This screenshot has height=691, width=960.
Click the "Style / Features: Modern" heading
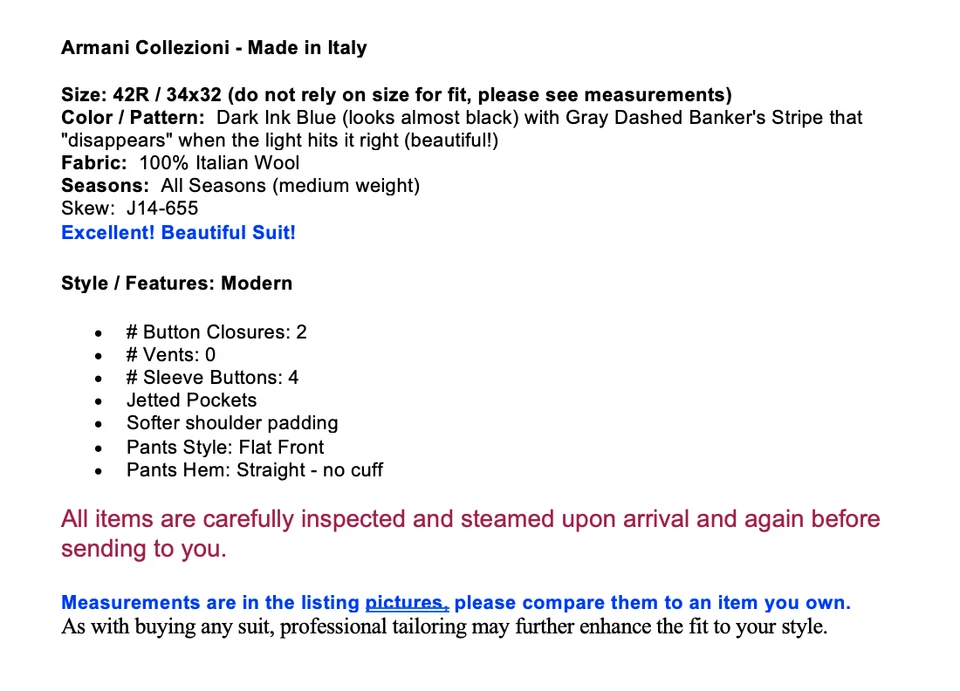click(x=177, y=284)
